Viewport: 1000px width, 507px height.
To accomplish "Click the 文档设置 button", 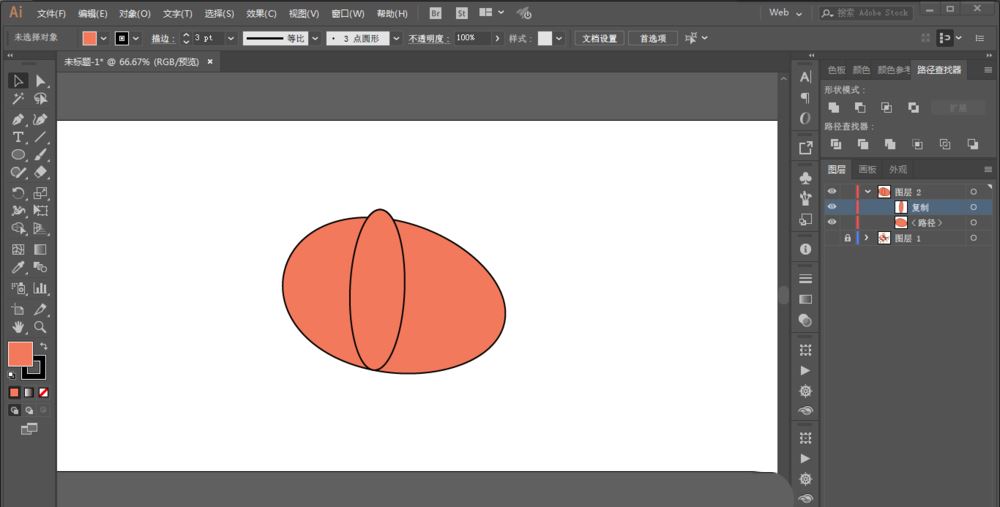I will pyautogui.click(x=599, y=38).
